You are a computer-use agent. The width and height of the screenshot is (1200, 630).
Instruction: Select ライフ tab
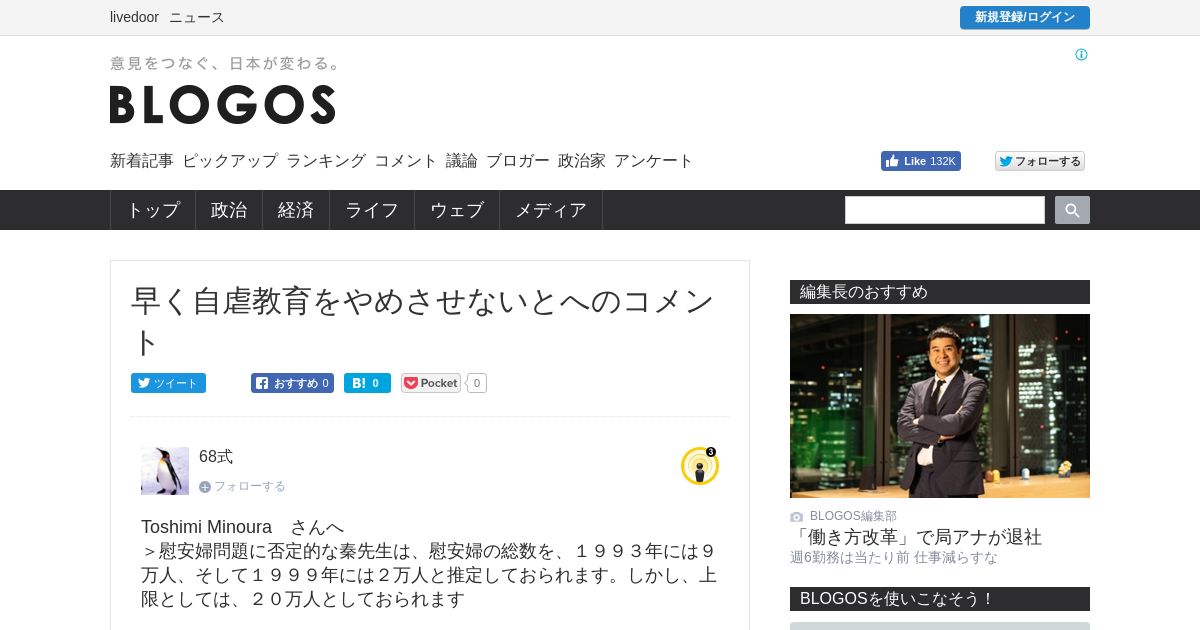[372, 210]
